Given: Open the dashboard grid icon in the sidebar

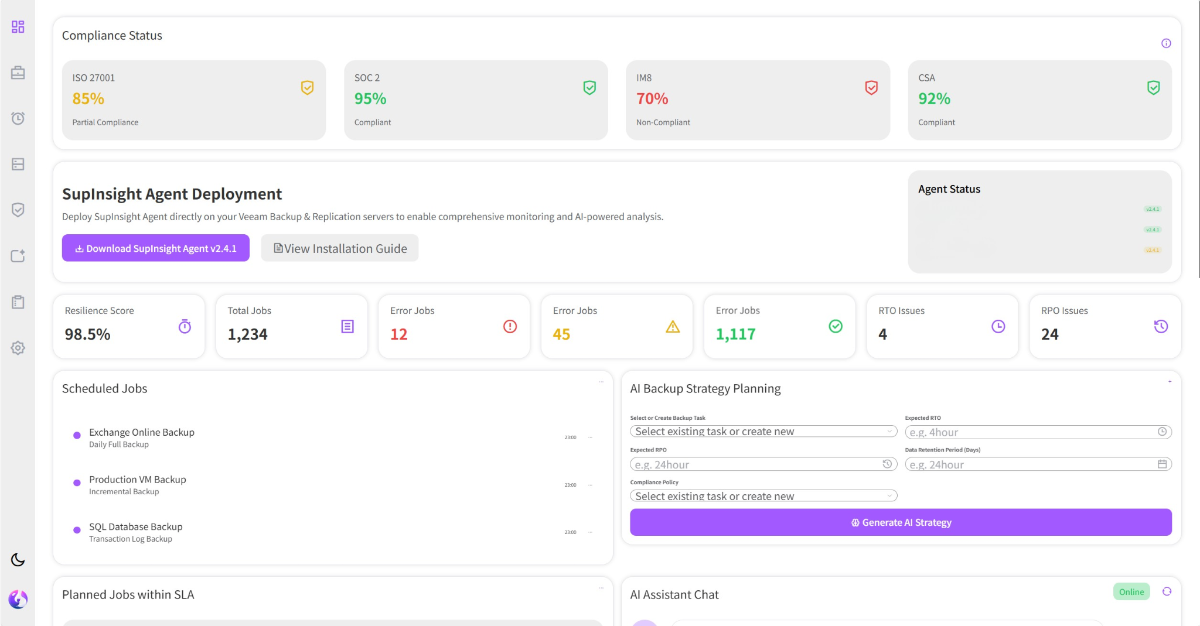Looking at the screenshot, I should pyautogui.click(x=17, y=27).
